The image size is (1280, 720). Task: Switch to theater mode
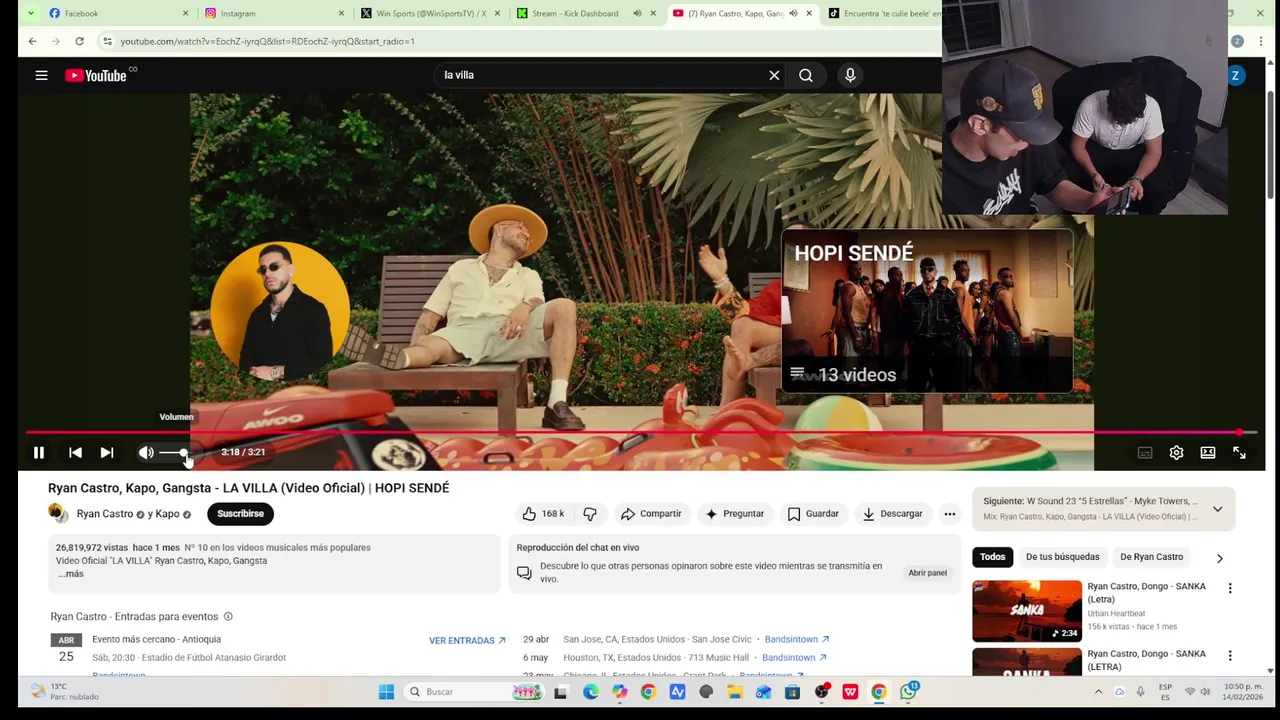click(1208, 453)
